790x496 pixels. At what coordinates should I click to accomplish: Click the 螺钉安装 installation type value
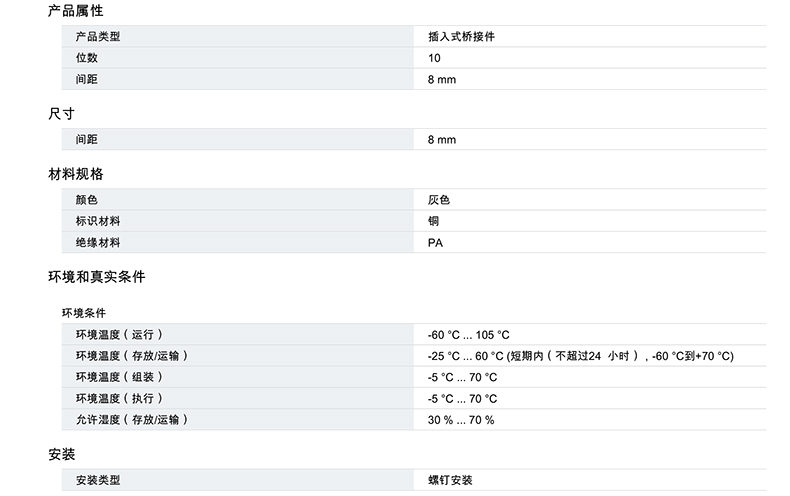[450, 480]
